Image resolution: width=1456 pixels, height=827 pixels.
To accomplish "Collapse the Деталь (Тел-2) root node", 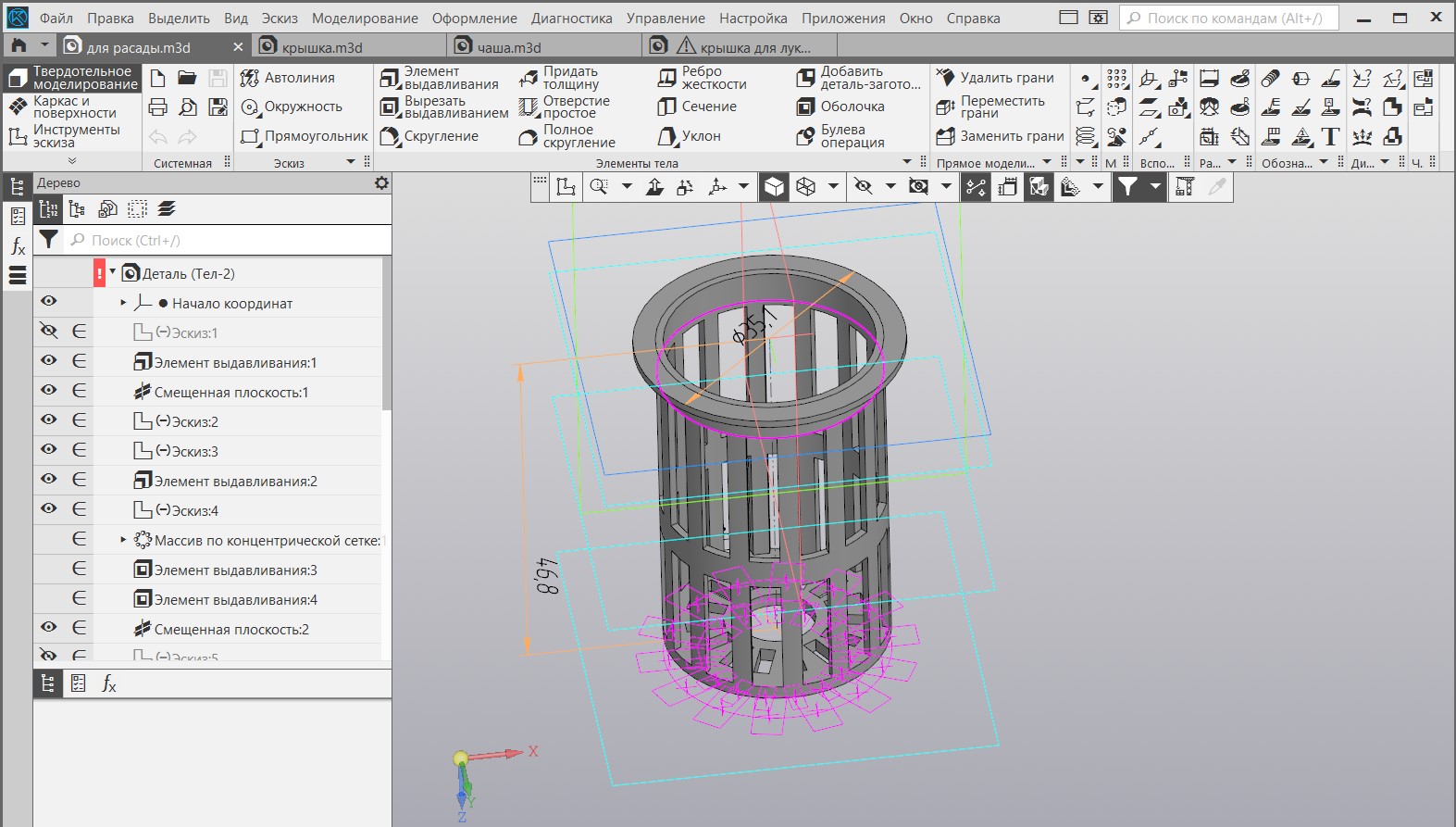I will click(113, 272).
